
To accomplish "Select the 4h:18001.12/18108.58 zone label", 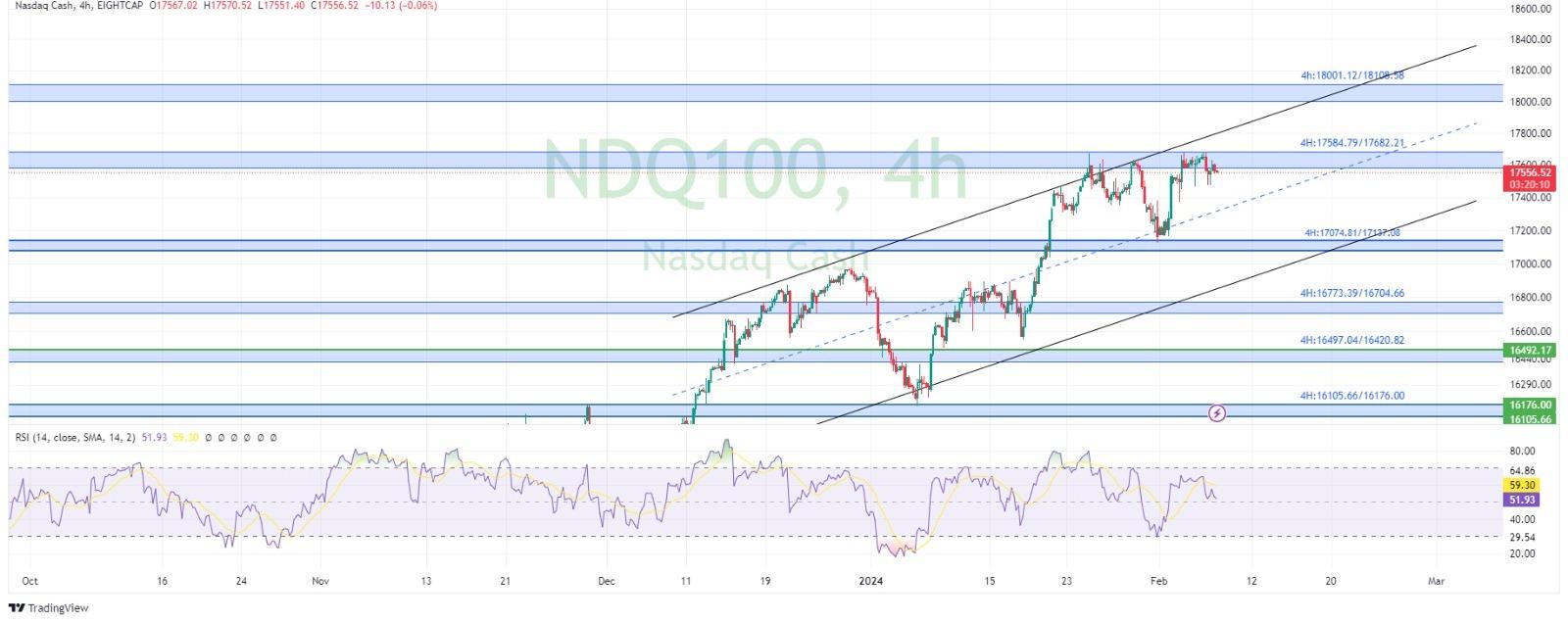I will pos(1351,75).
